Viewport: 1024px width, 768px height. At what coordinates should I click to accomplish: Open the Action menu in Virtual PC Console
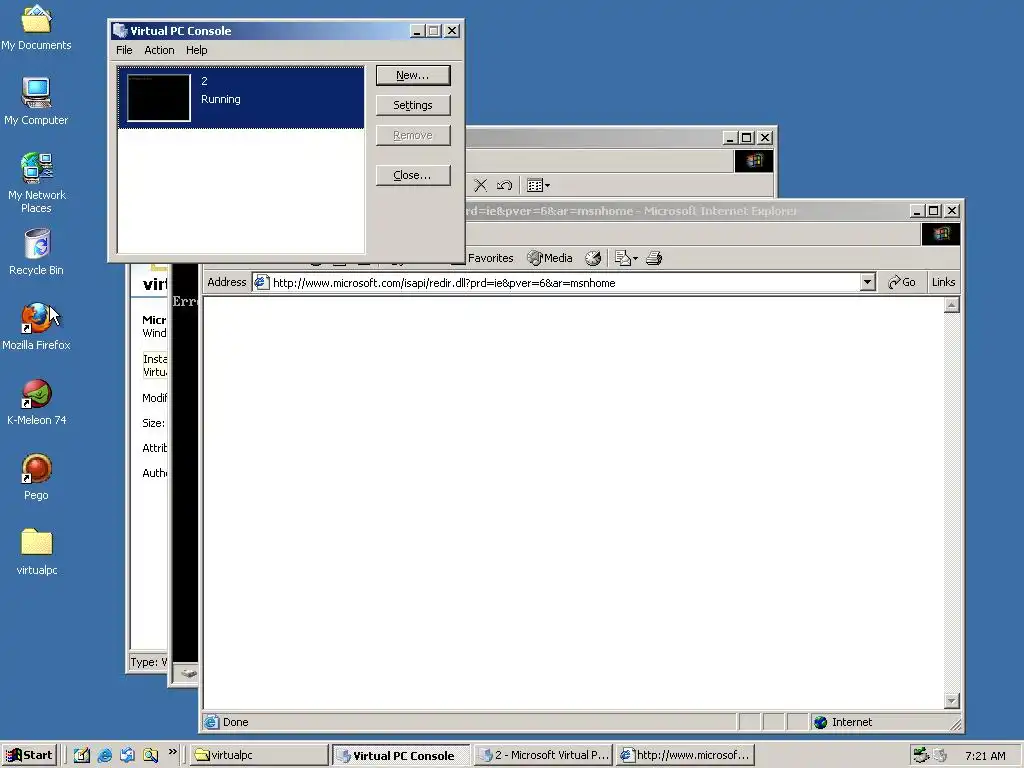[159, 50]
